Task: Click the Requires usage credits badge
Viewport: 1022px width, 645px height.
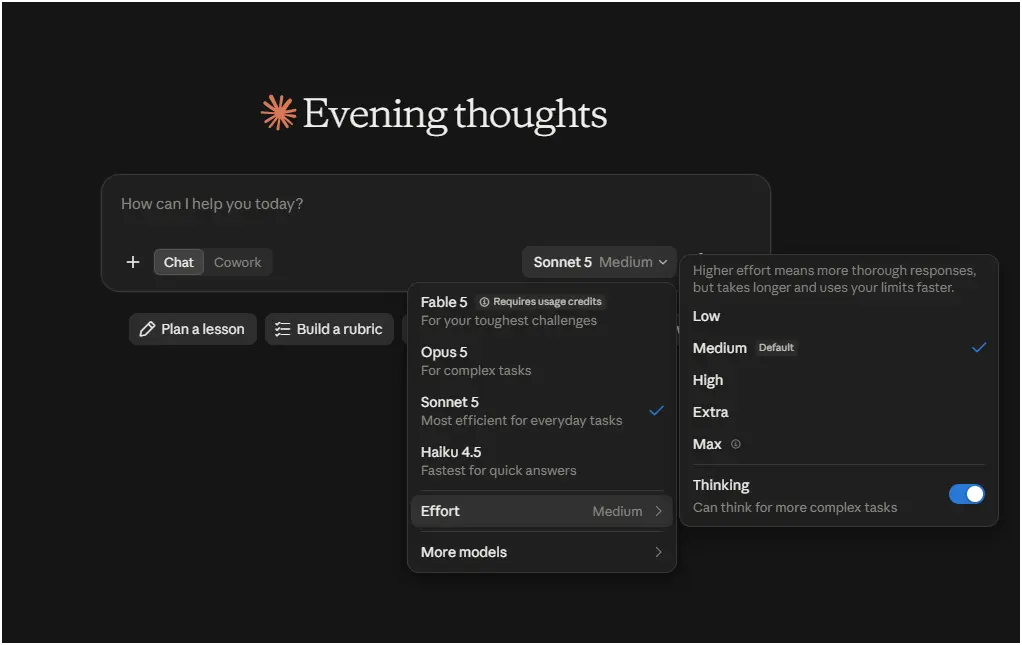Action: click(x=540, y=302)
